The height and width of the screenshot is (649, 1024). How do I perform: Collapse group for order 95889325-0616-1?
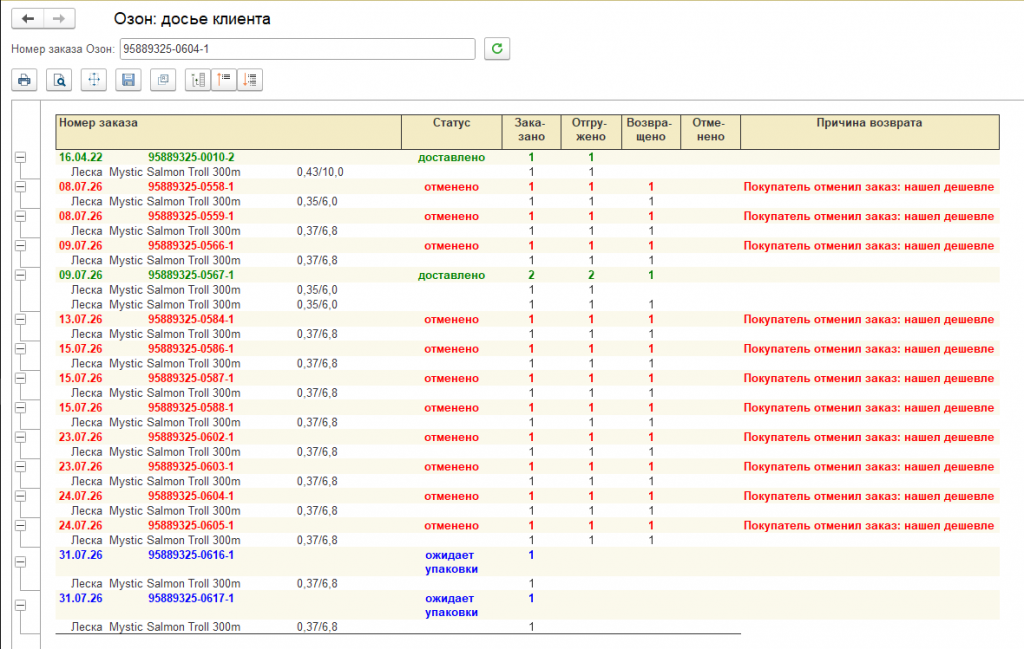click(x=21, y=562)
